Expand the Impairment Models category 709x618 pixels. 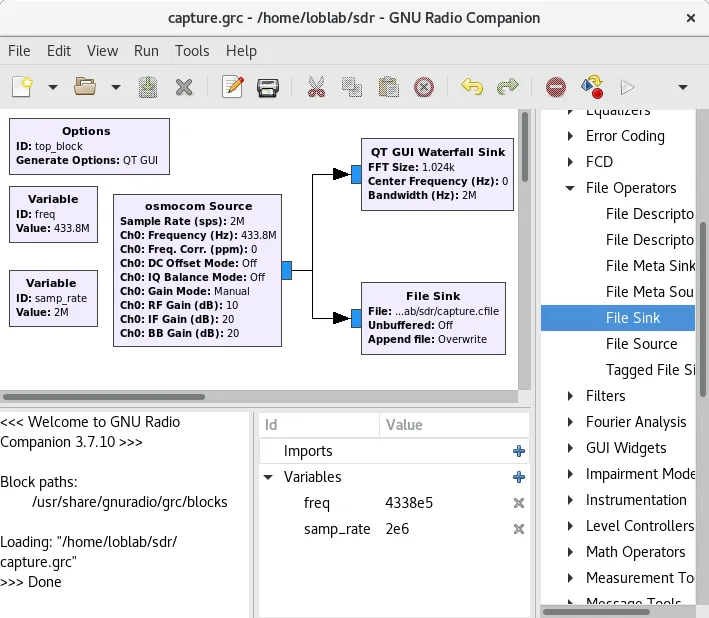click(x=570, y=474)
